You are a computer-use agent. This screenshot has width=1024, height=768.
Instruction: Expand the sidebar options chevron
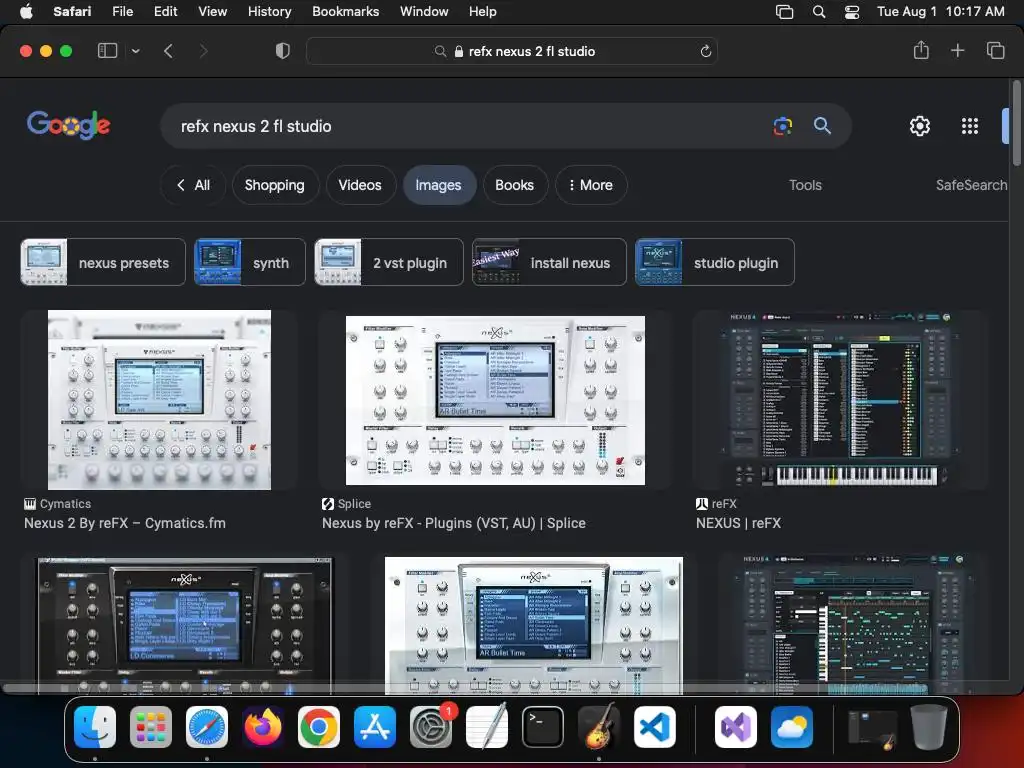click(x=135, y=51)
